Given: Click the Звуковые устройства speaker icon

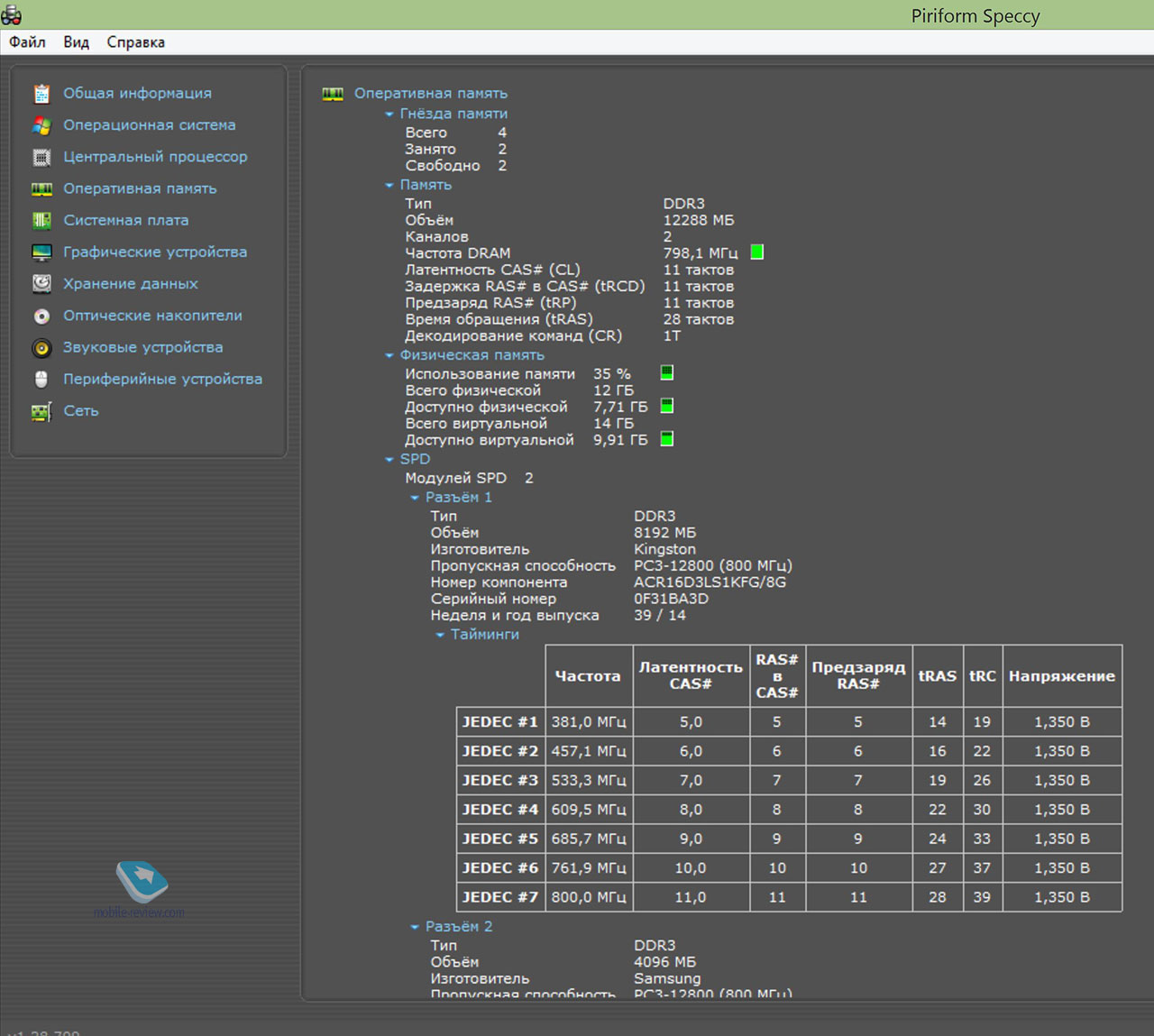Looking at the screenshot, I should click(x=41, y=348).
